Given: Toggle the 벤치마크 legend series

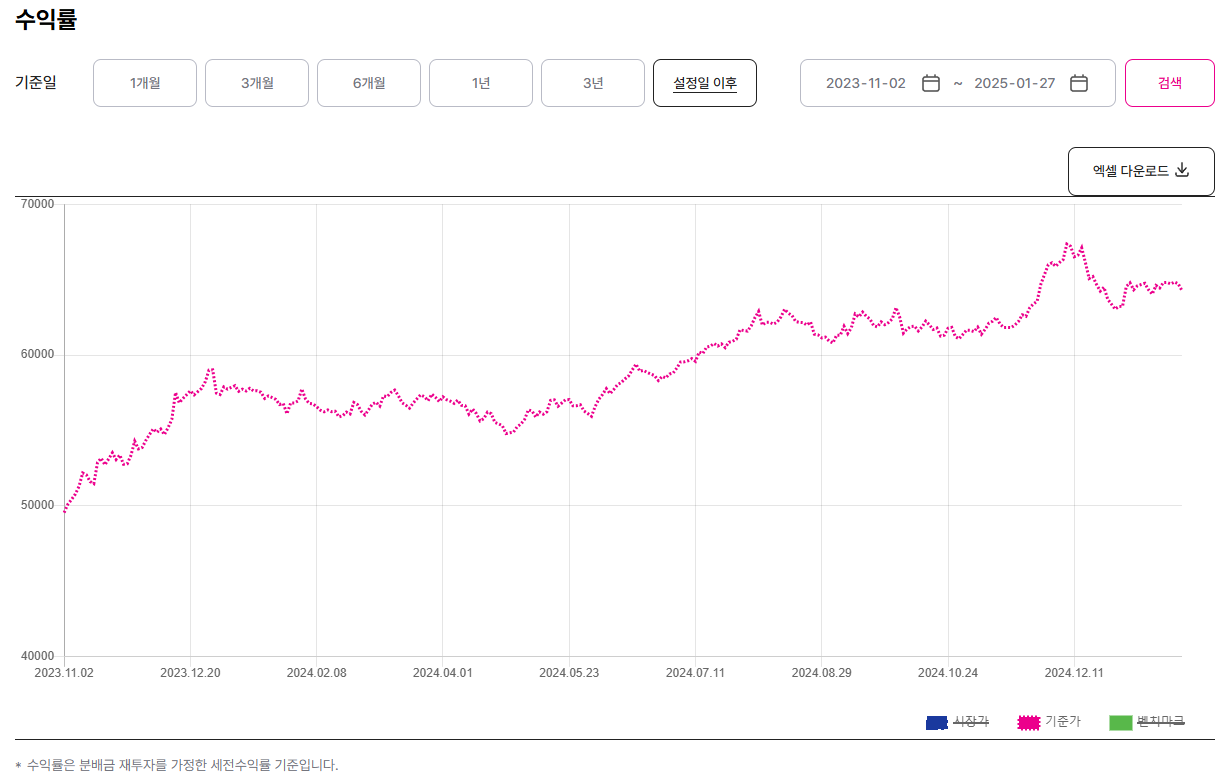Looking at the screenshot, I should [x=1147, y=722].
